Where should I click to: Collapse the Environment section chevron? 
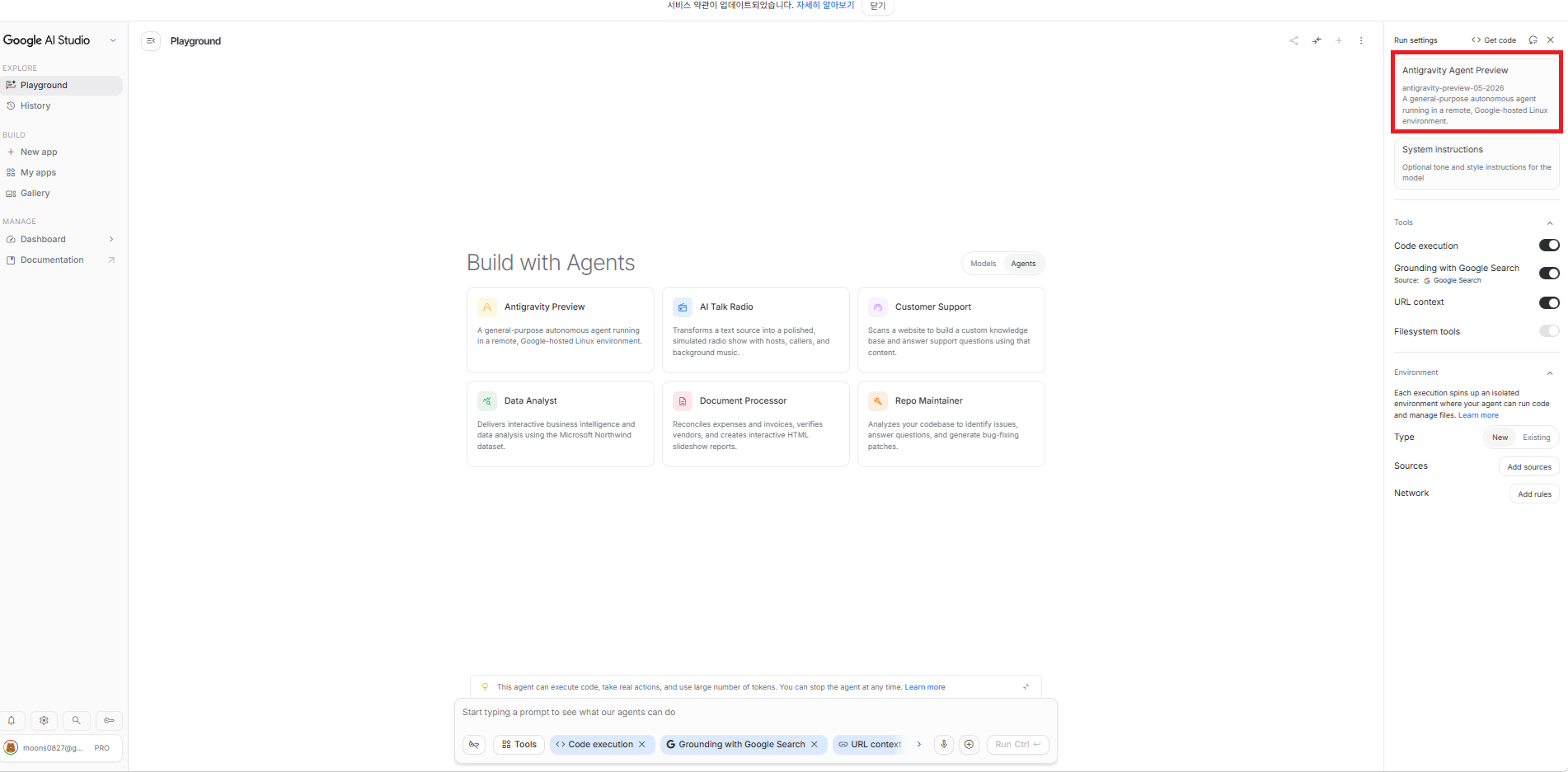click(x=1550, y=372)
